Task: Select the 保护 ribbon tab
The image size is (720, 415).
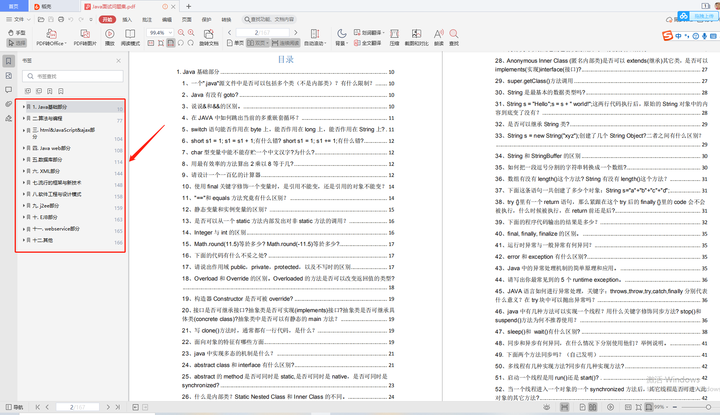Action: tap(207, 19)
